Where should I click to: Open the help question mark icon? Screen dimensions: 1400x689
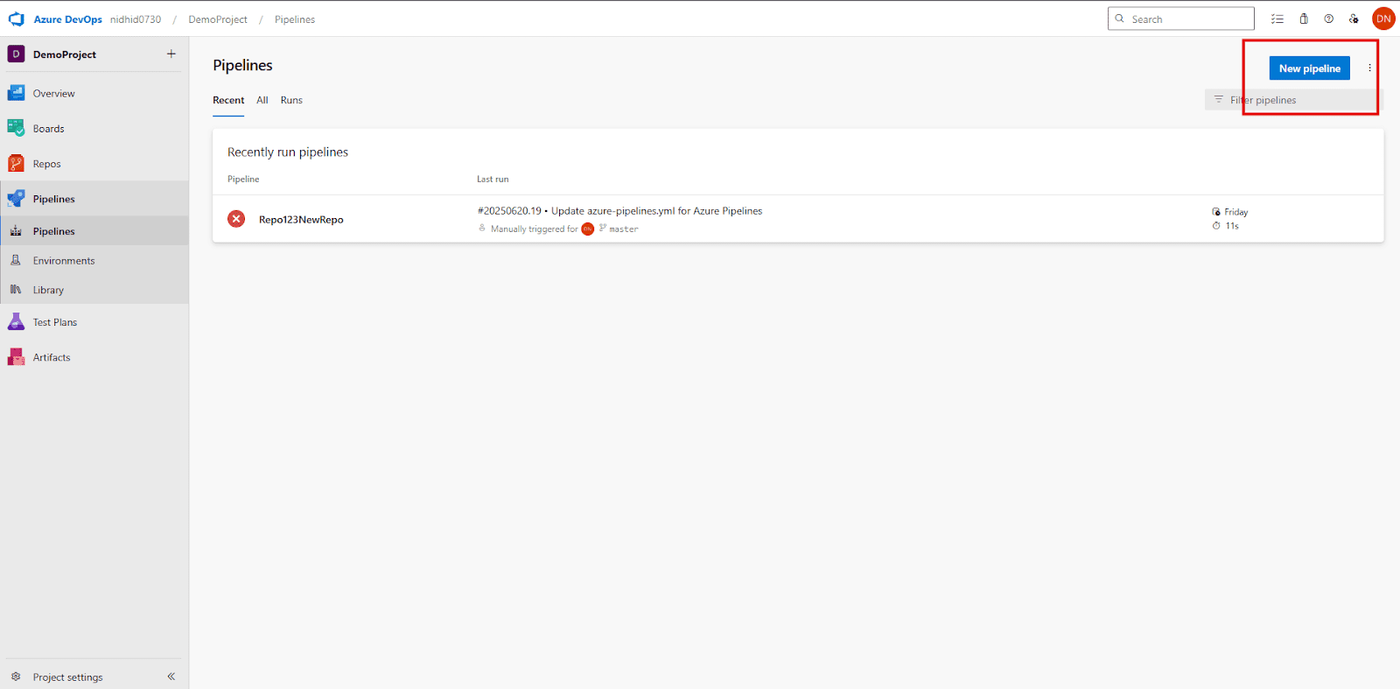(1328, 19)
